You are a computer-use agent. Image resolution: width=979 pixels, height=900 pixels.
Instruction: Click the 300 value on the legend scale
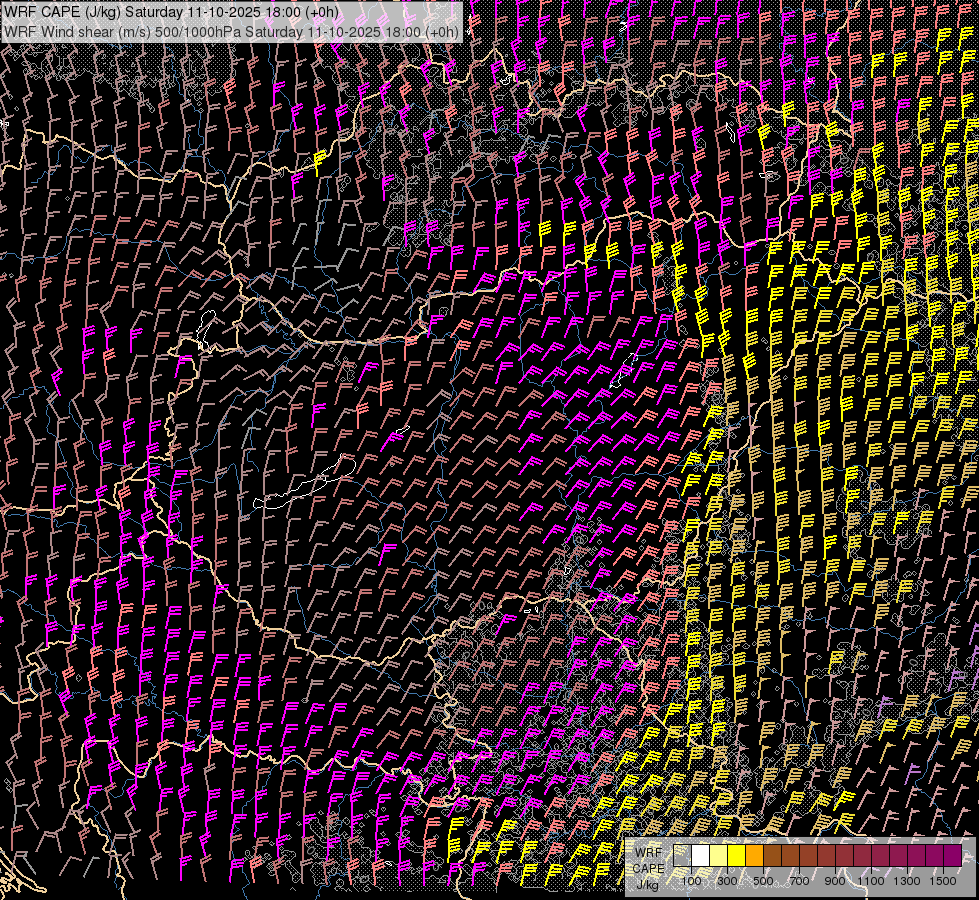click(x=727, y=881)
